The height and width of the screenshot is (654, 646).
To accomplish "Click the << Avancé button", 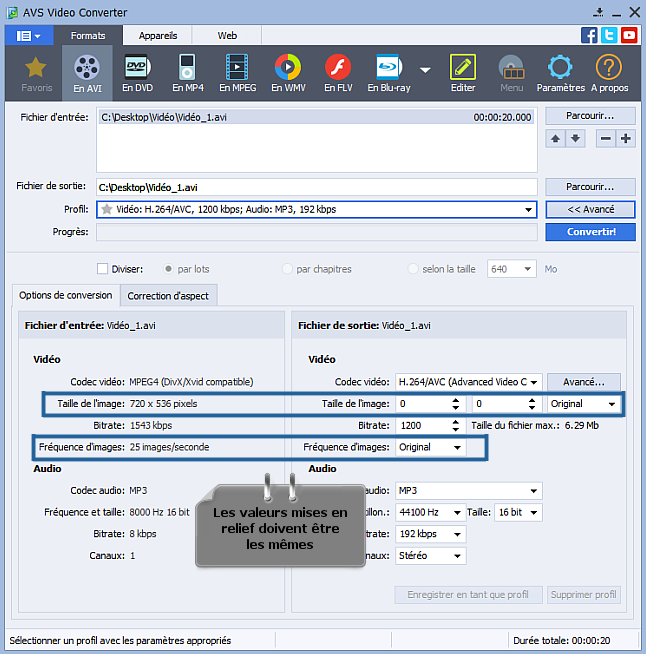I will point(590,210).
